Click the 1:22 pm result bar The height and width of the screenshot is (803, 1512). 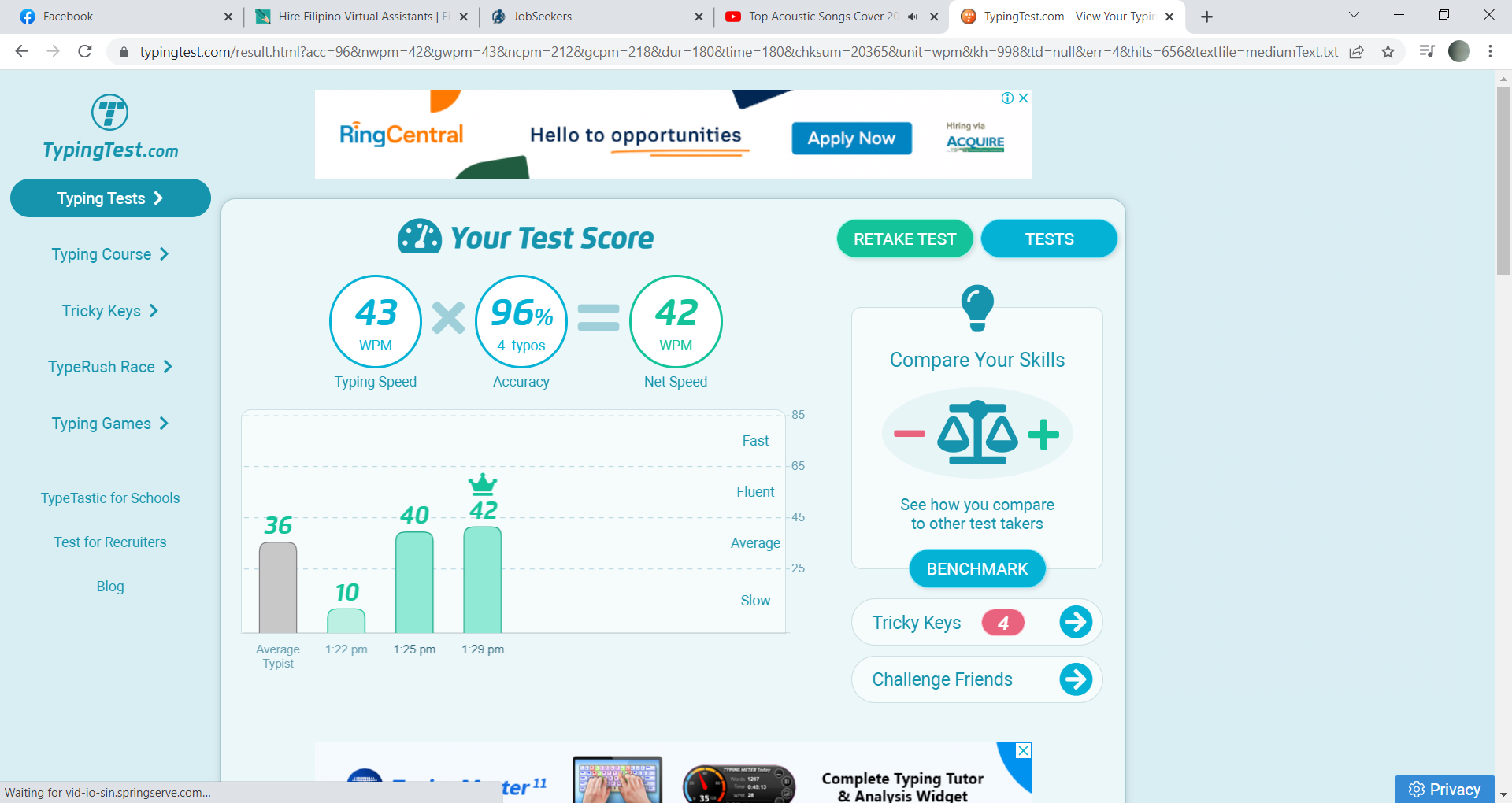(x=346, y=620)
